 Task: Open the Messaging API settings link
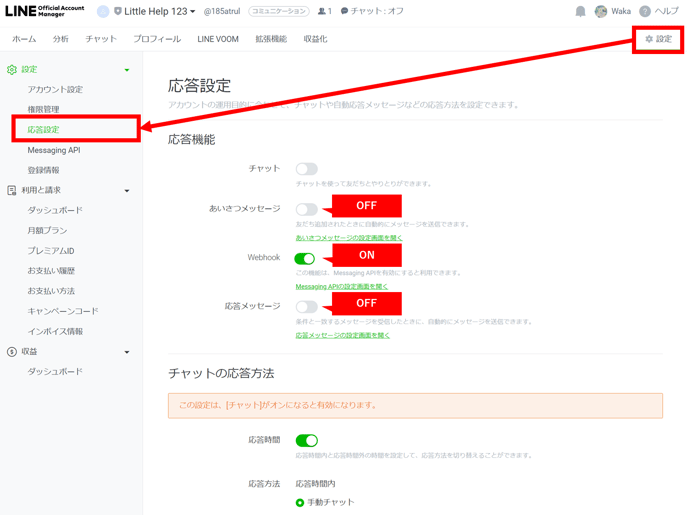point(342,287)
